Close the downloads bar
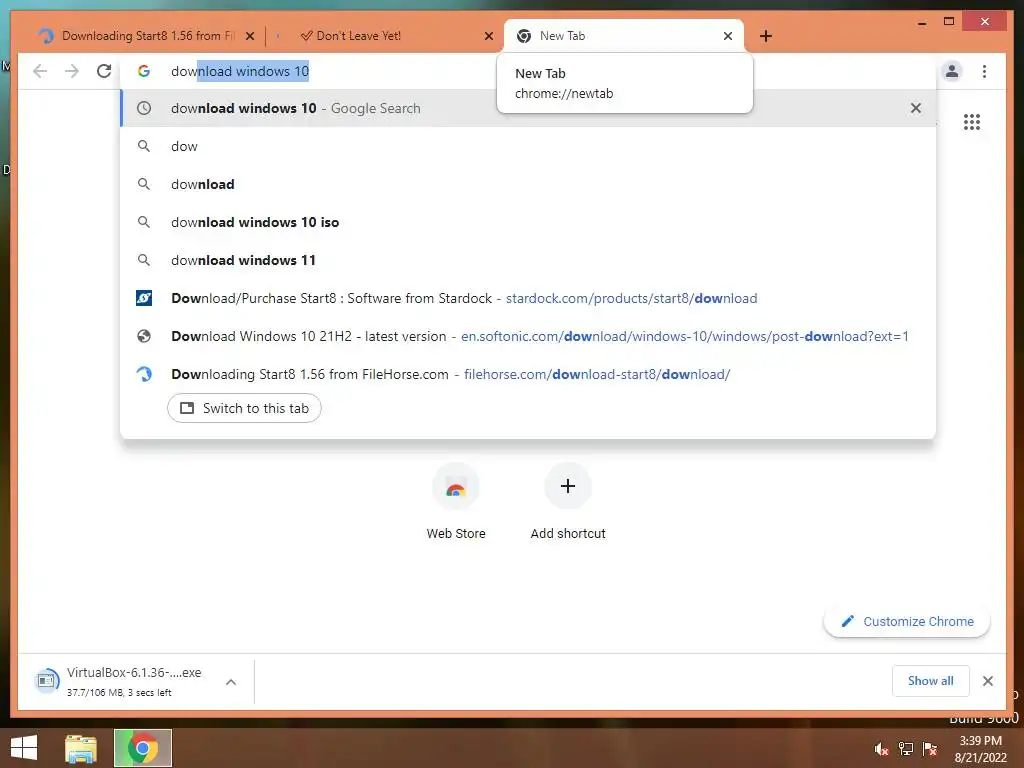Viewport: 1024px width, 768px height. pos(987,681)
